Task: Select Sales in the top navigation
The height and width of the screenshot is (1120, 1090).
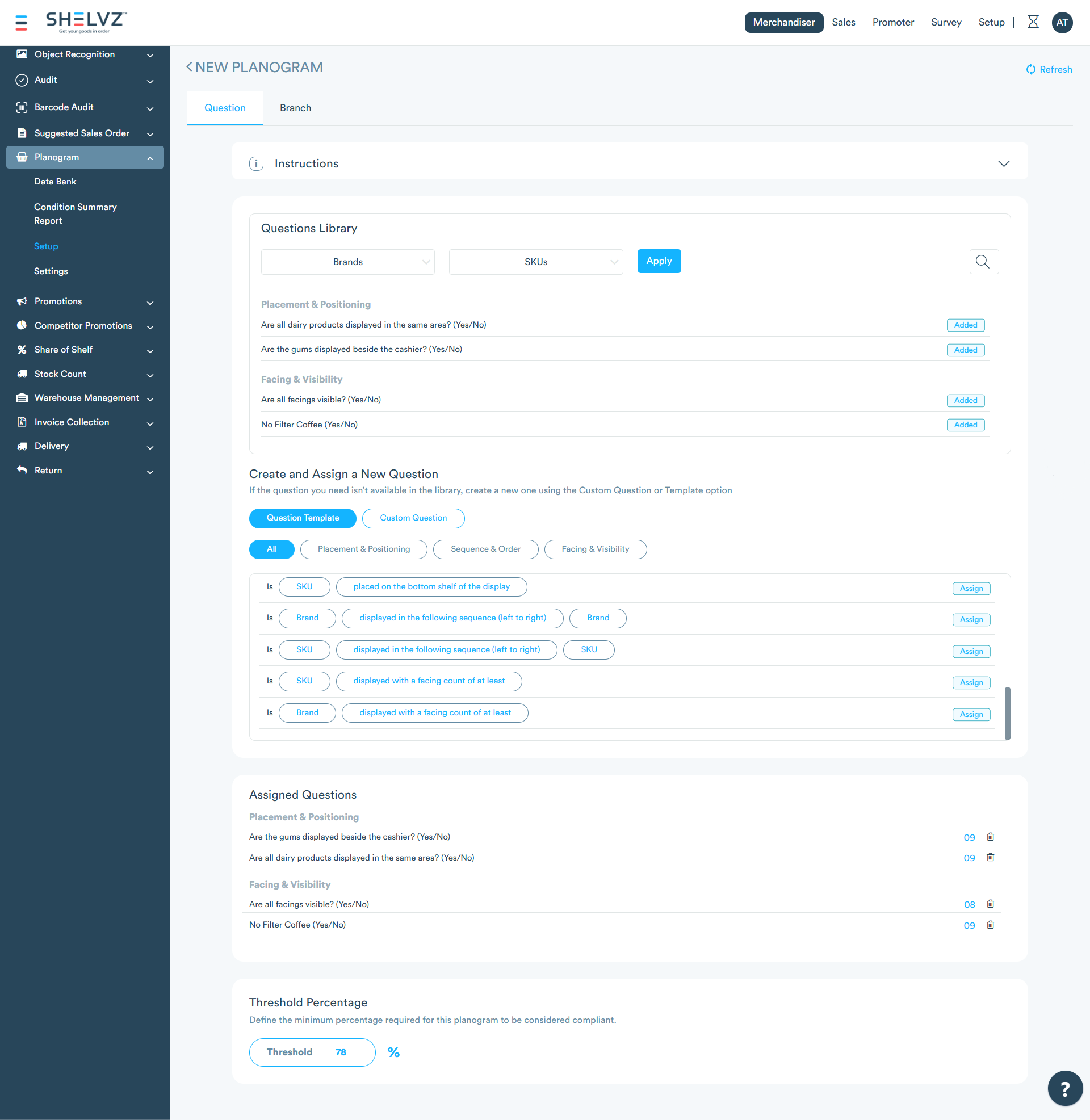Action: (x=843, y=22)
